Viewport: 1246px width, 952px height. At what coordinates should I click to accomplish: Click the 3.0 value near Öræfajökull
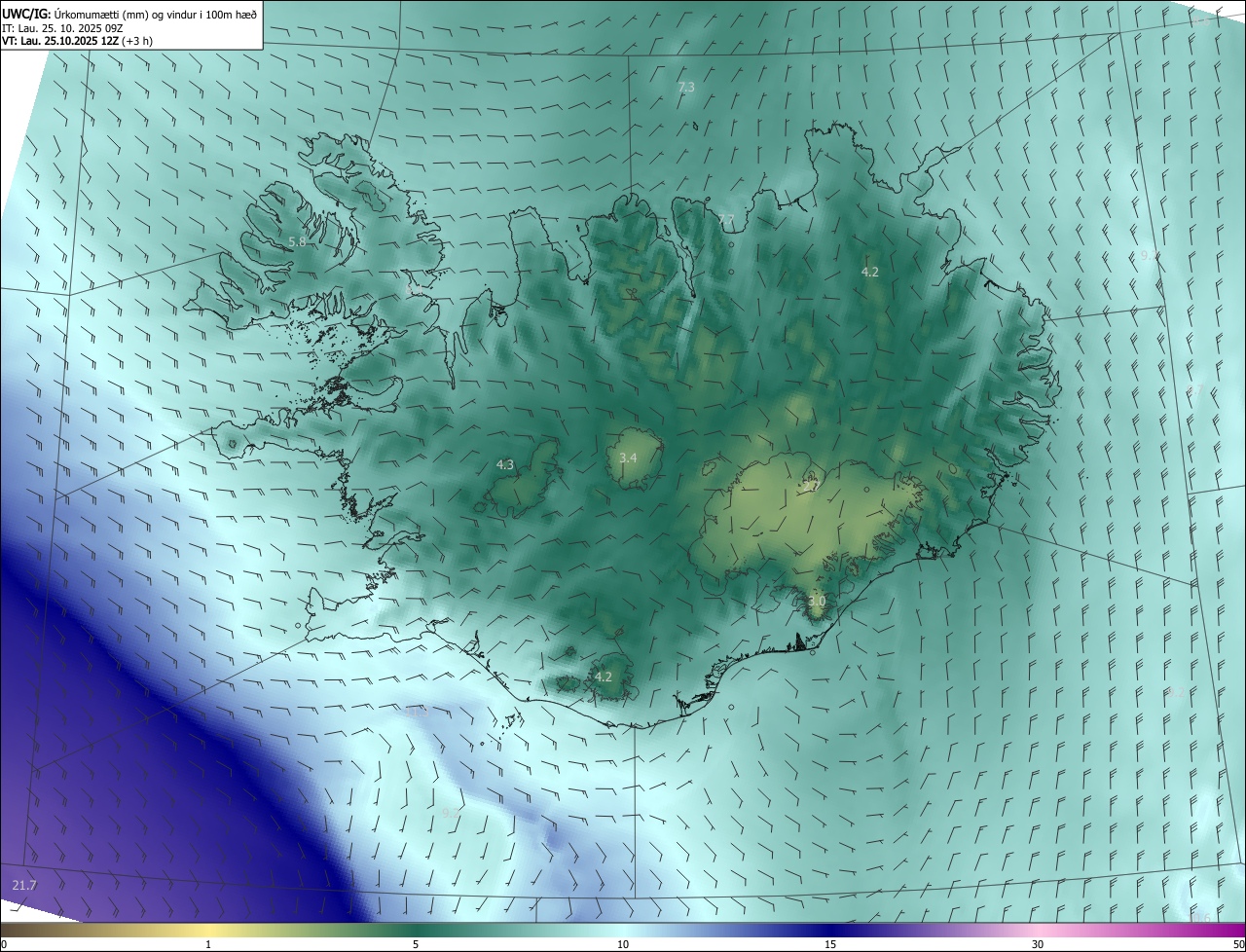(817, 602)
